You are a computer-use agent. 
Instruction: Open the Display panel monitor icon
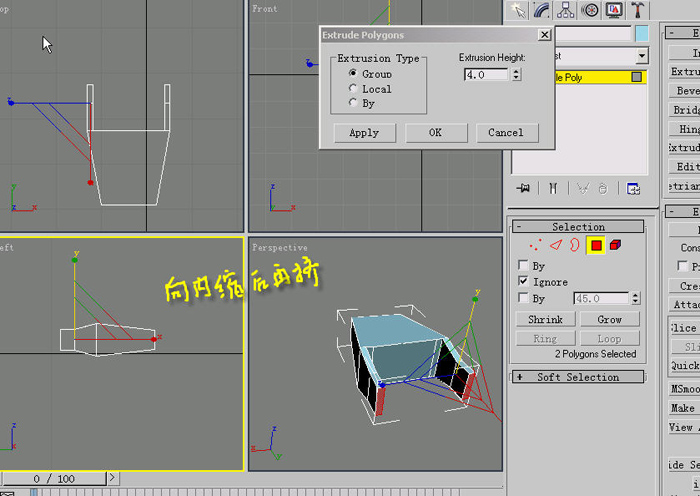[x=614, y=10]
